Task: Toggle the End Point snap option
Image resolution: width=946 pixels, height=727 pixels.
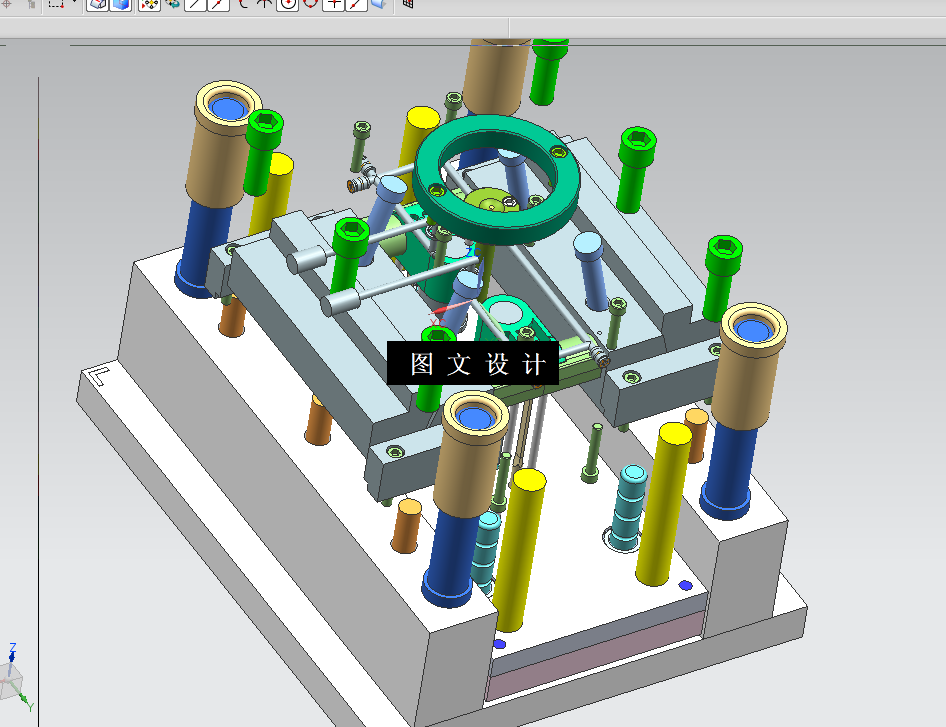Action: point(195,4)
